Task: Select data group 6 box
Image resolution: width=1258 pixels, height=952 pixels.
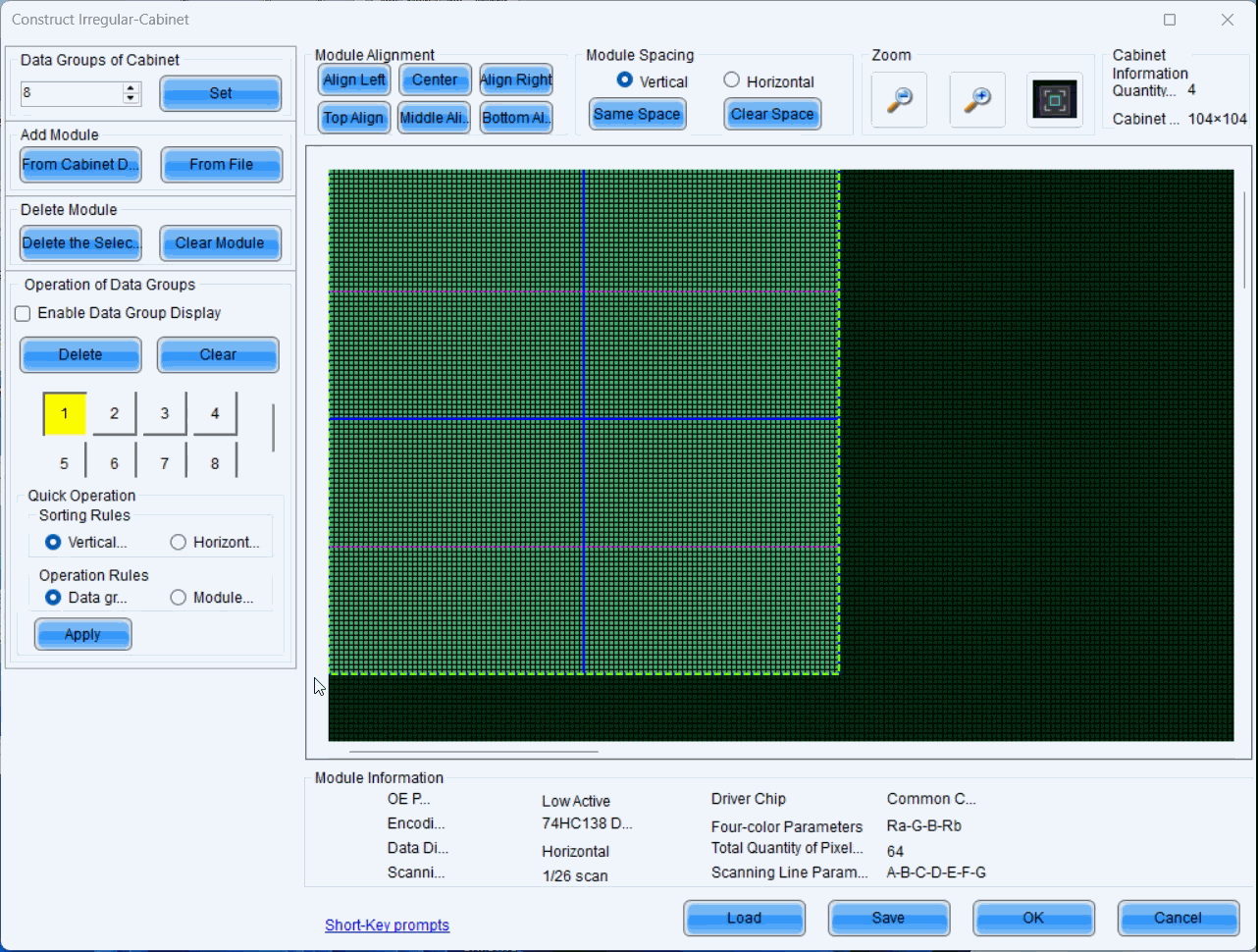Action: click(114, 463)
